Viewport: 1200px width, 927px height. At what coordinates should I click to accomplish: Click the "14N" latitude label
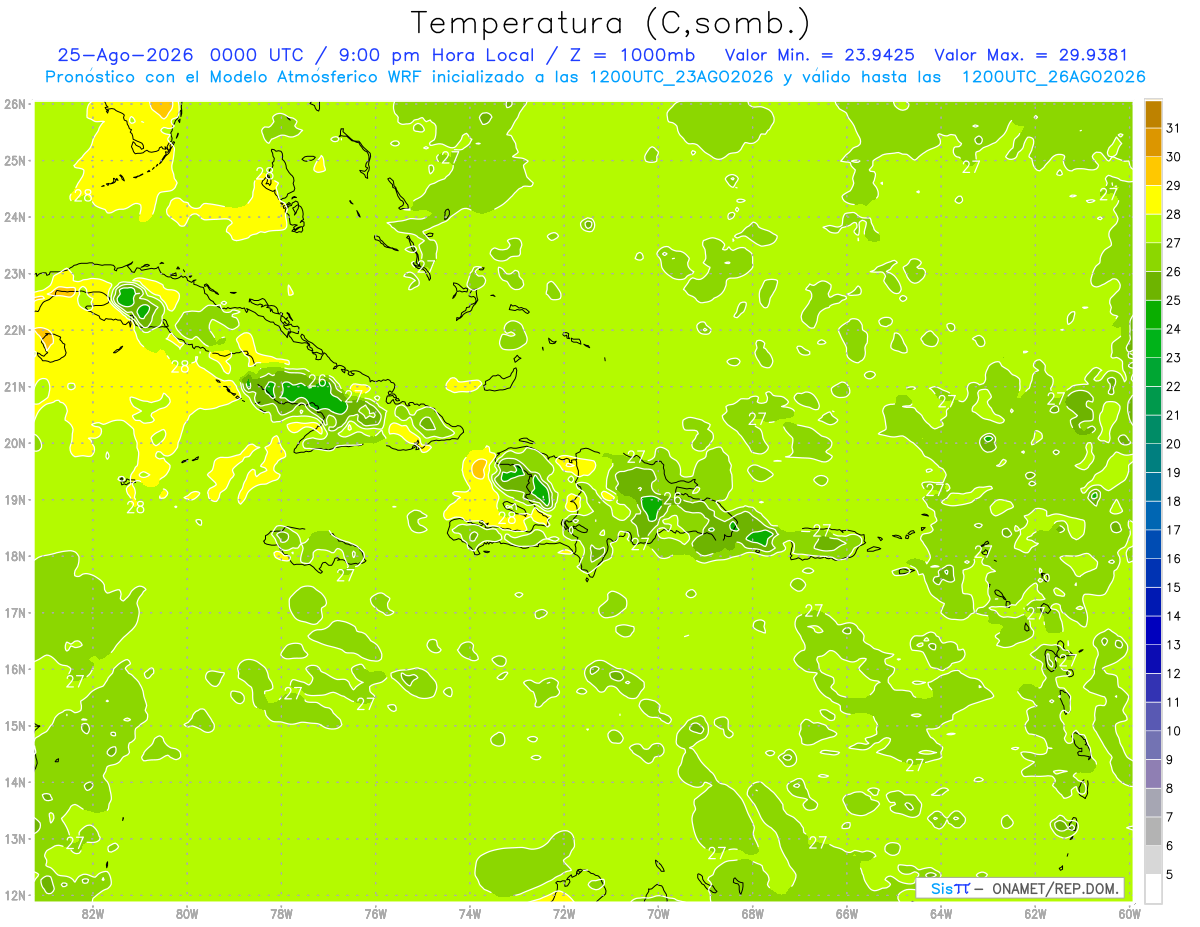(15, 782)
